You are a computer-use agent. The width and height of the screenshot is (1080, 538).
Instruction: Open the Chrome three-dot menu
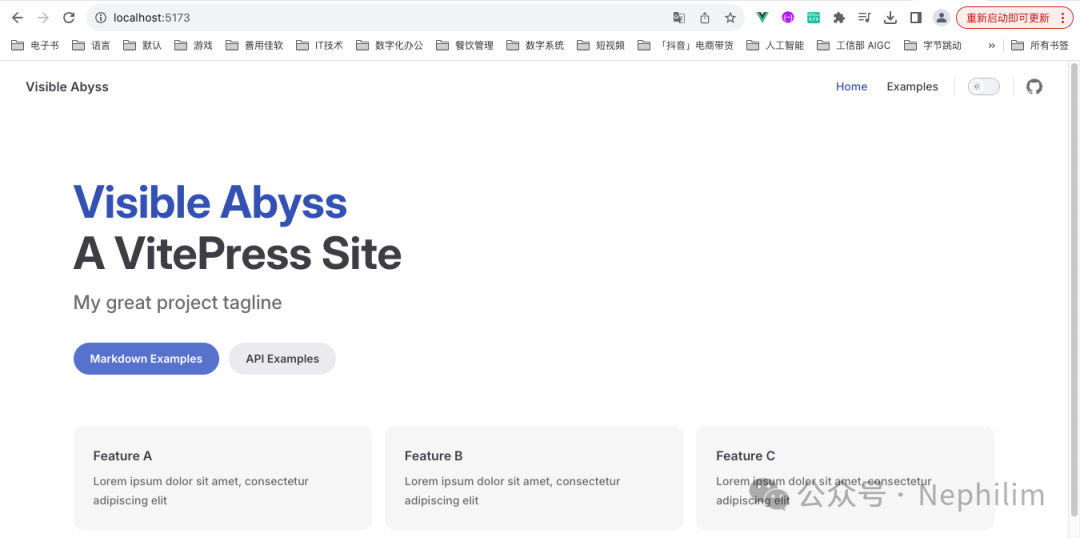(x=1063, y=18)
